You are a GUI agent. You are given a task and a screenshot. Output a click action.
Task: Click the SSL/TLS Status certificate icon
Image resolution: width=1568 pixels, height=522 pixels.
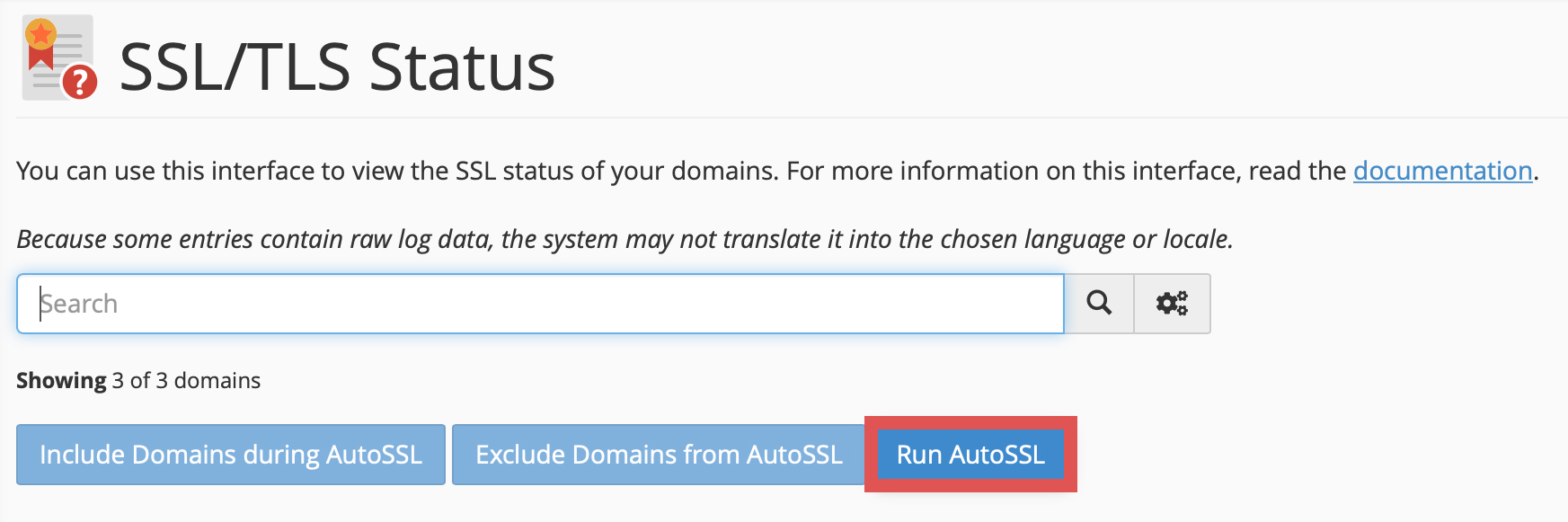[59, 58]
